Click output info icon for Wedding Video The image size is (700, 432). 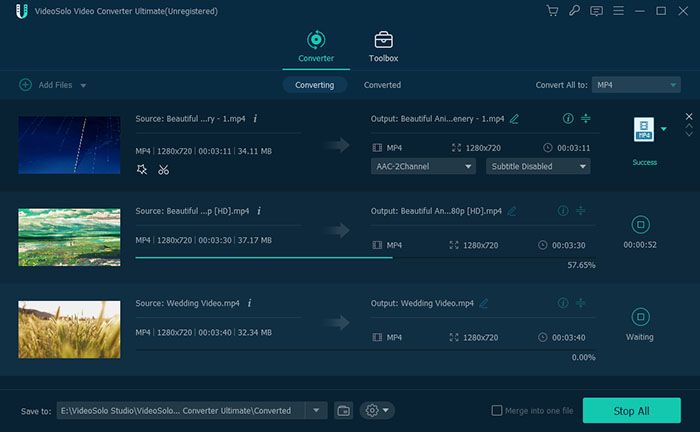pos(563,303)
